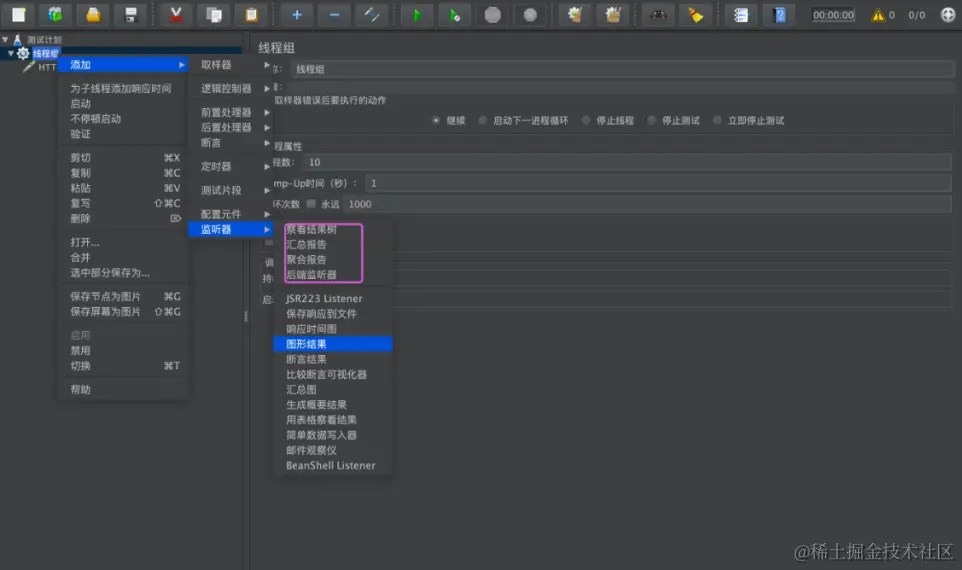
Task: Expand the 配置元件 submenu
Action: tap(230, 214)
